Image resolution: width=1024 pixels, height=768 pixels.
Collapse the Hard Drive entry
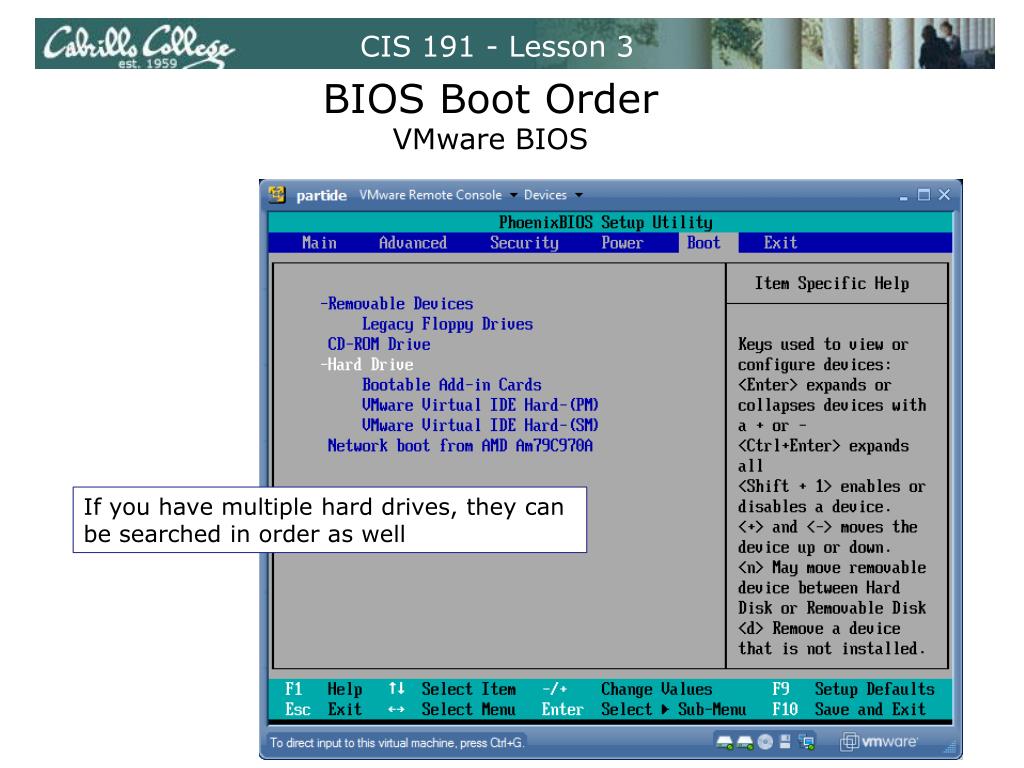tap(366, 364)
